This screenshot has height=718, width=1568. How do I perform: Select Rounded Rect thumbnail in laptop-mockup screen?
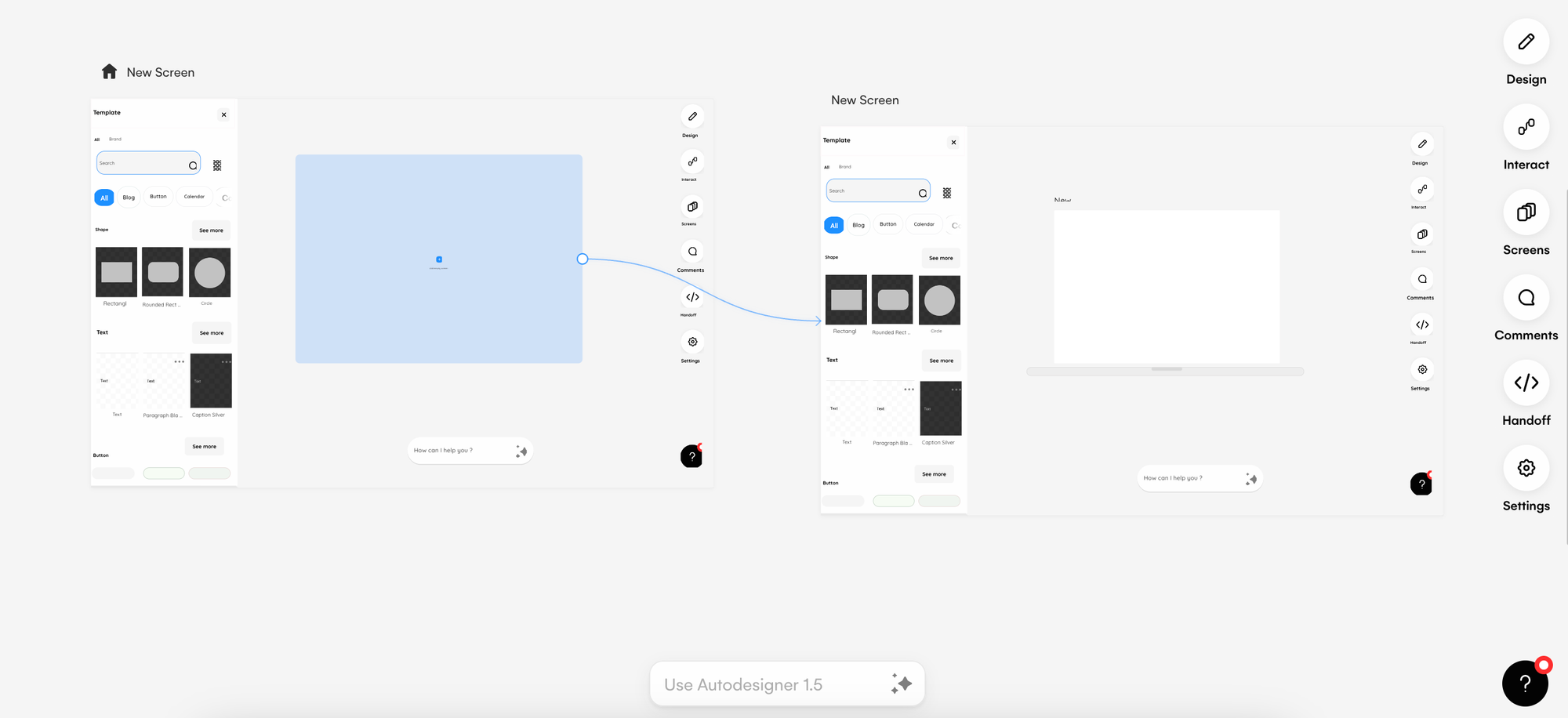tap(892, 299)
